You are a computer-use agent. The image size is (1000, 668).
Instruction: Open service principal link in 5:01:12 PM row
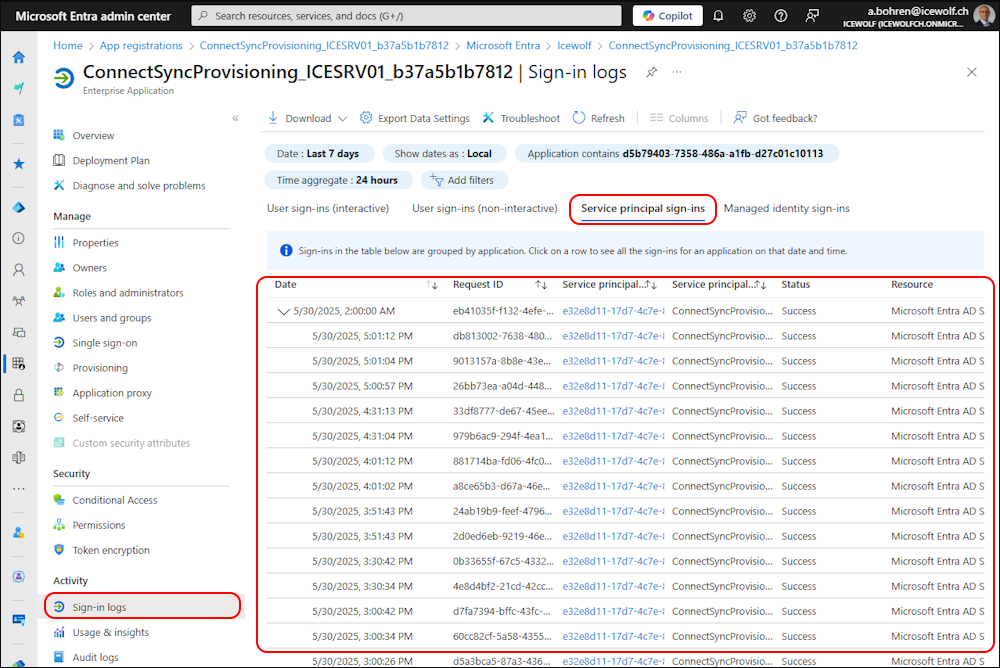click(613, 336)
